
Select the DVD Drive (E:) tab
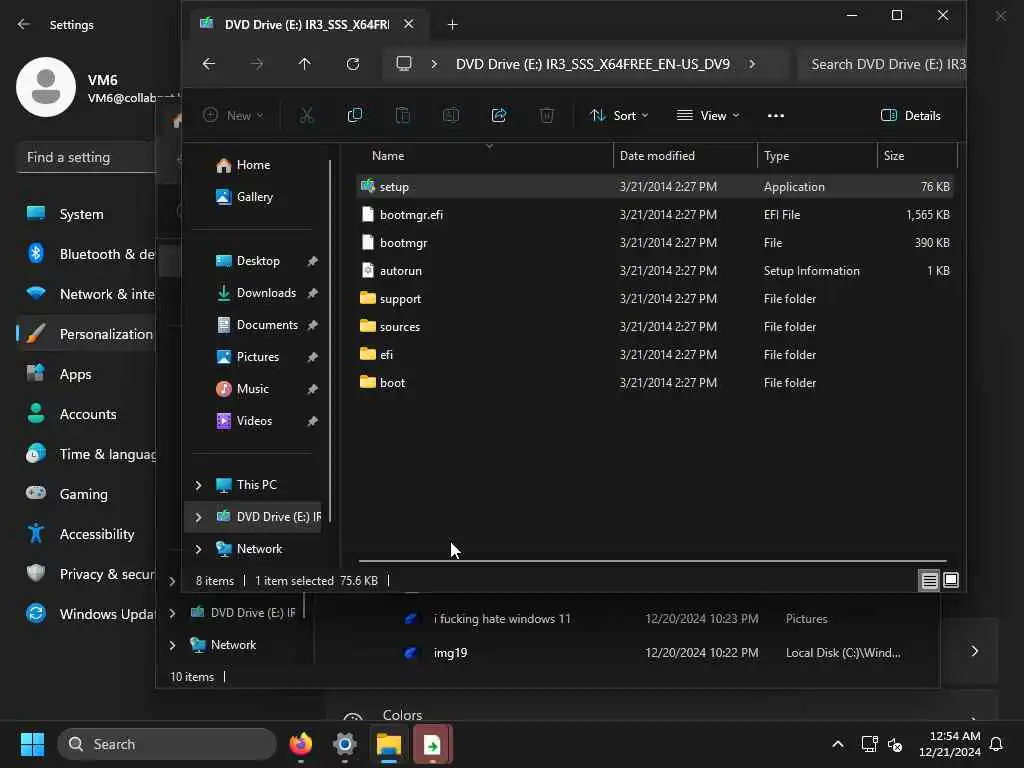click(x=308, y=24)
